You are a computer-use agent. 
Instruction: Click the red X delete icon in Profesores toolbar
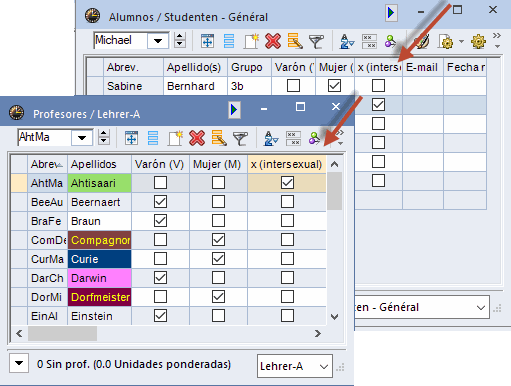click(x=197, y=138)
